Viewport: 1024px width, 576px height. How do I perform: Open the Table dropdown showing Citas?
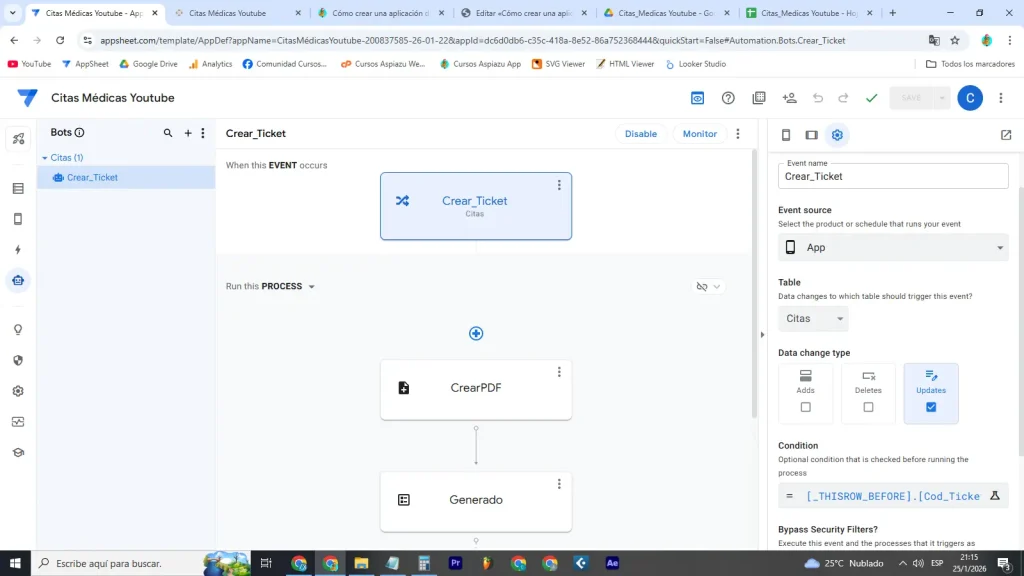pos(812,318)
